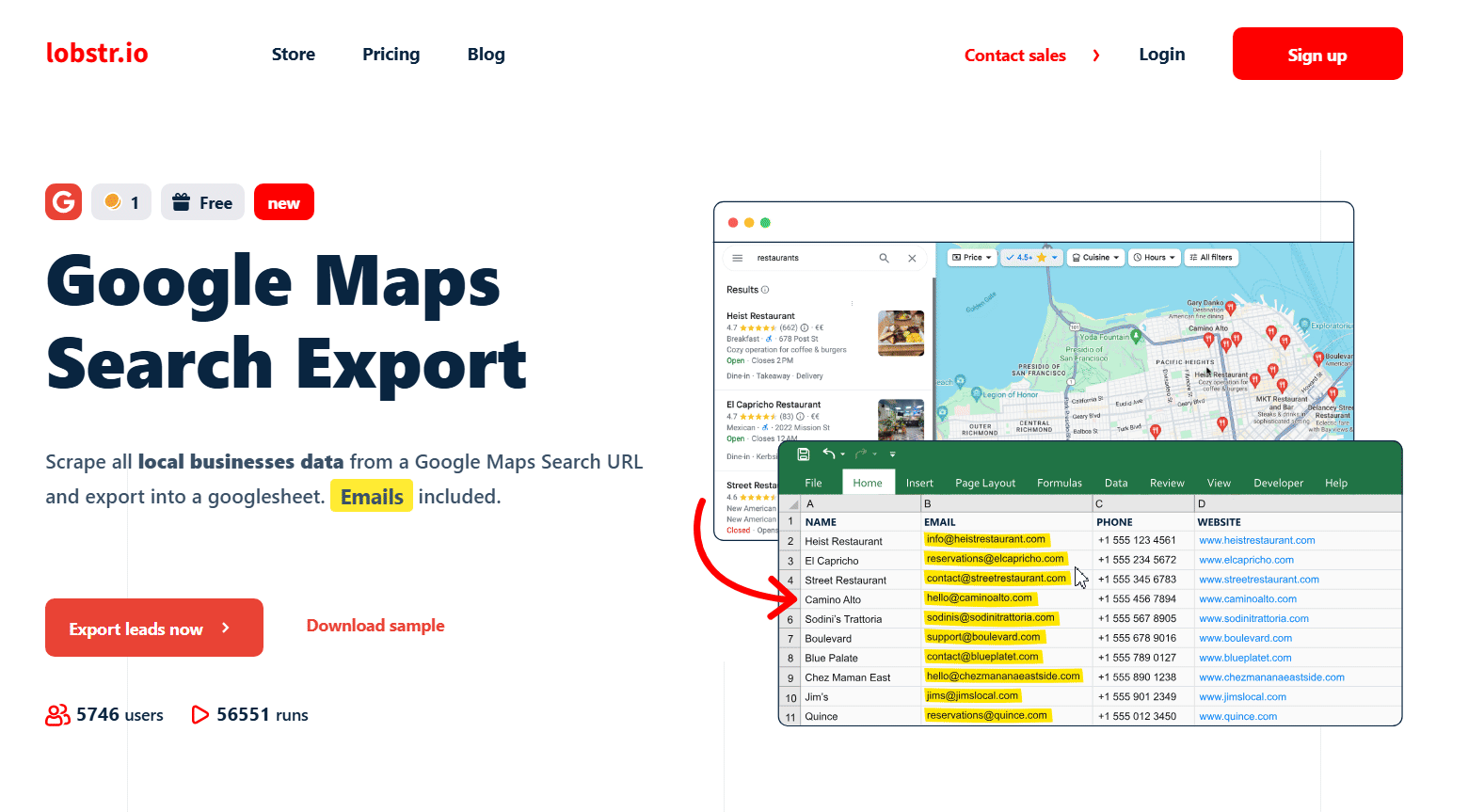The width and height of the screenshot is (1484, 812).
Task: Open the lobstr.io home logo
Action: [97, 54]
